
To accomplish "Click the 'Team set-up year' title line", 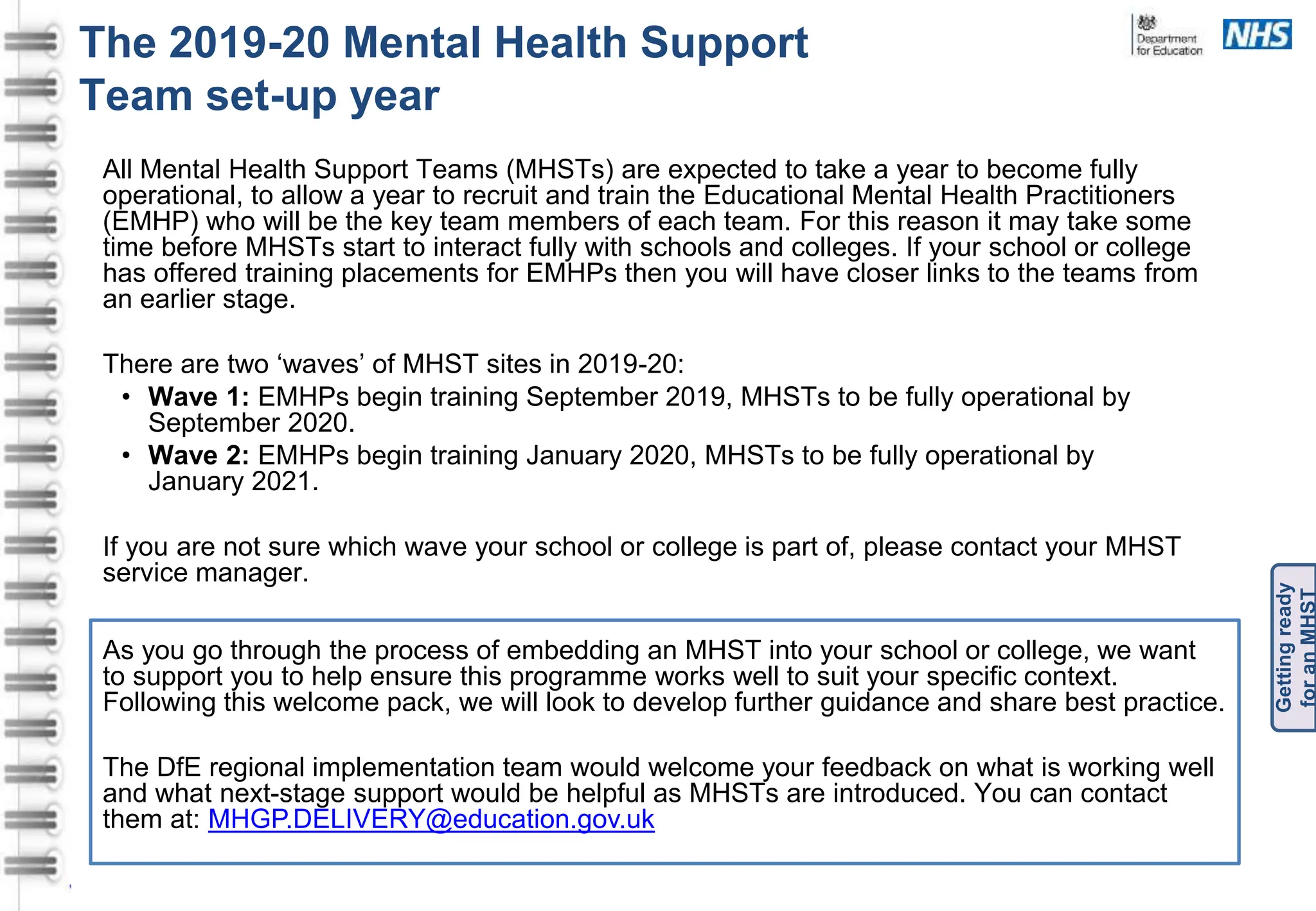I will click(260, 96).
